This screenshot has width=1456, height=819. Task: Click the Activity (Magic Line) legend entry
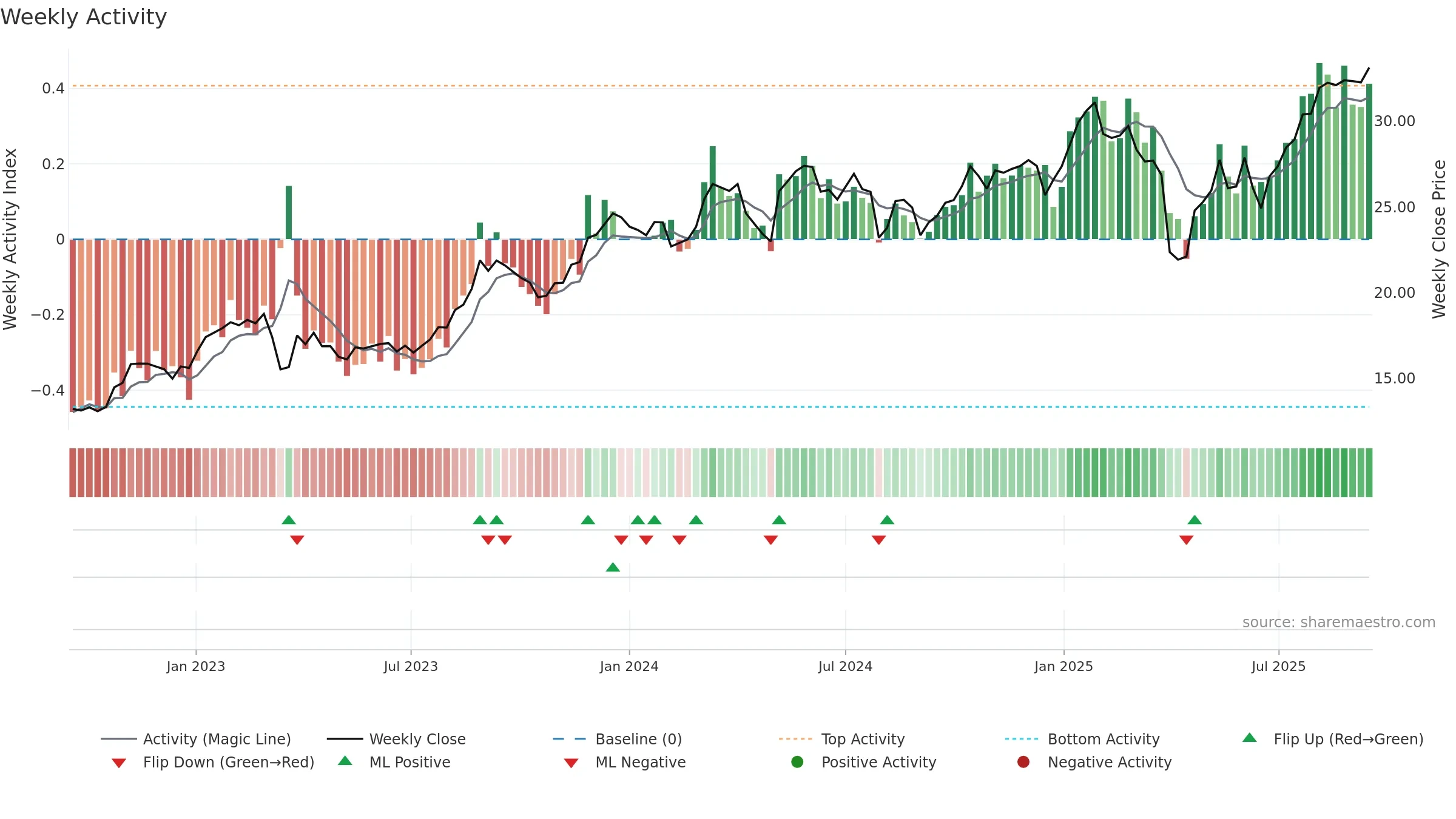tap(196, 739)
